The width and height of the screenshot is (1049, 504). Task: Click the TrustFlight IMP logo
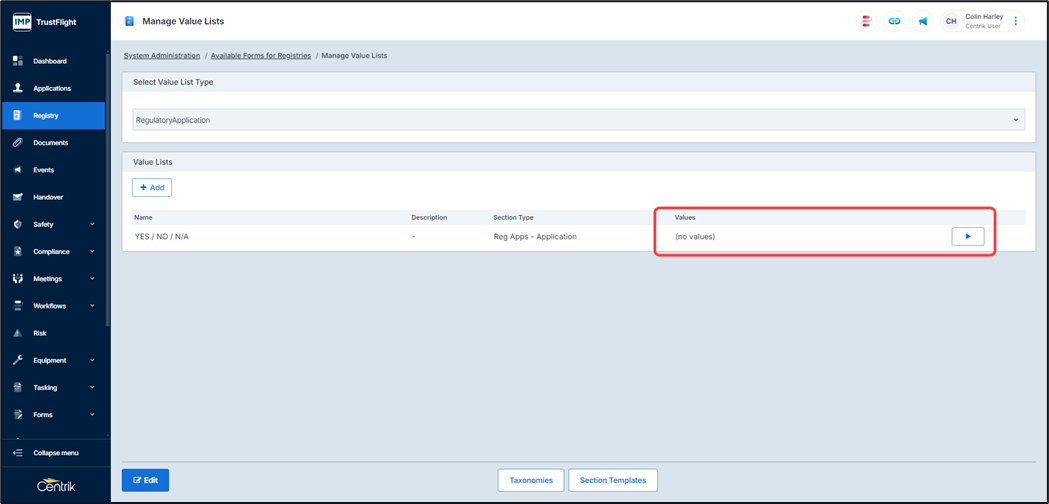(x=22, y=21)
